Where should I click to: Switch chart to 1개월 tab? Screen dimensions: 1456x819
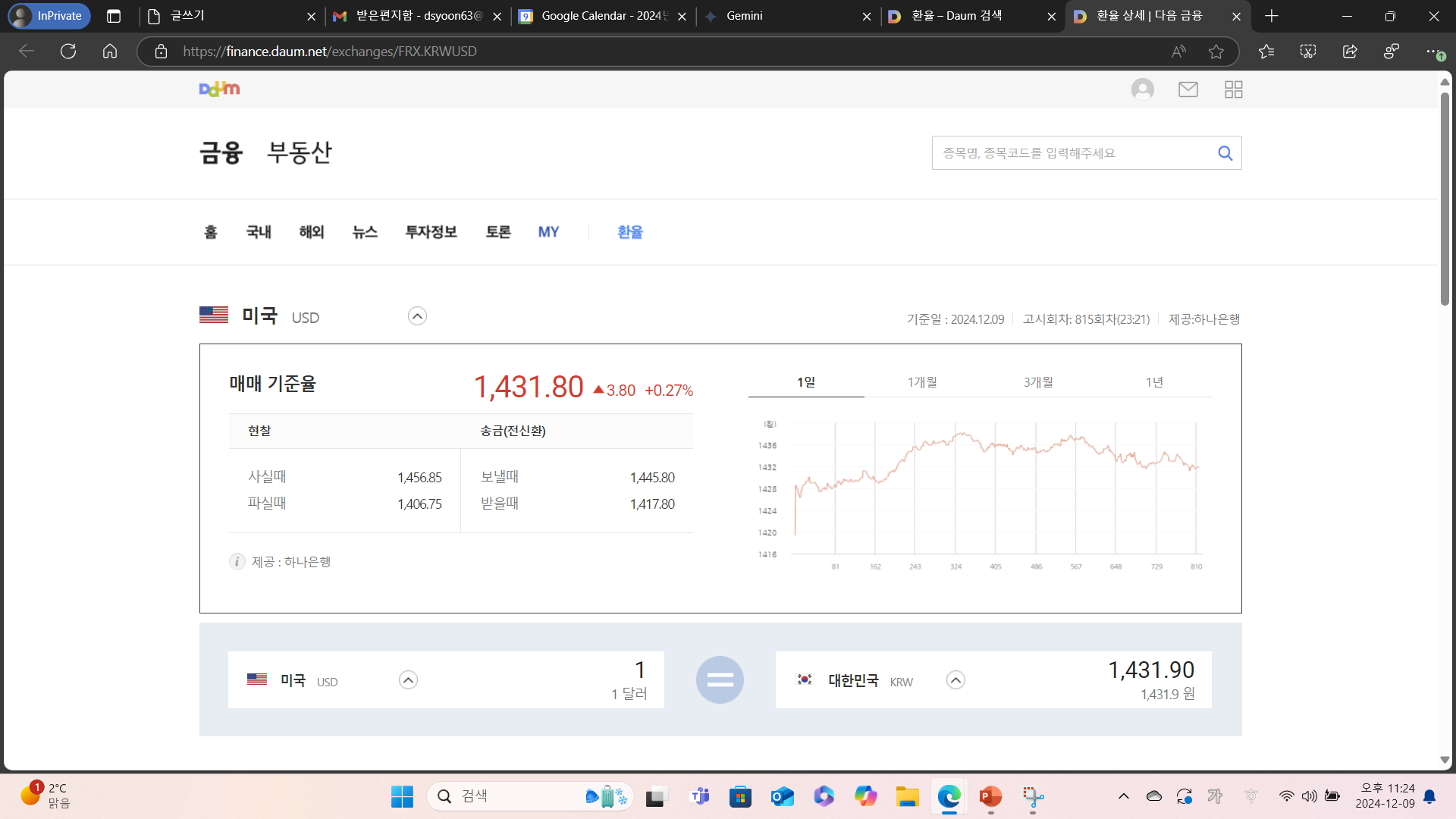922,382
